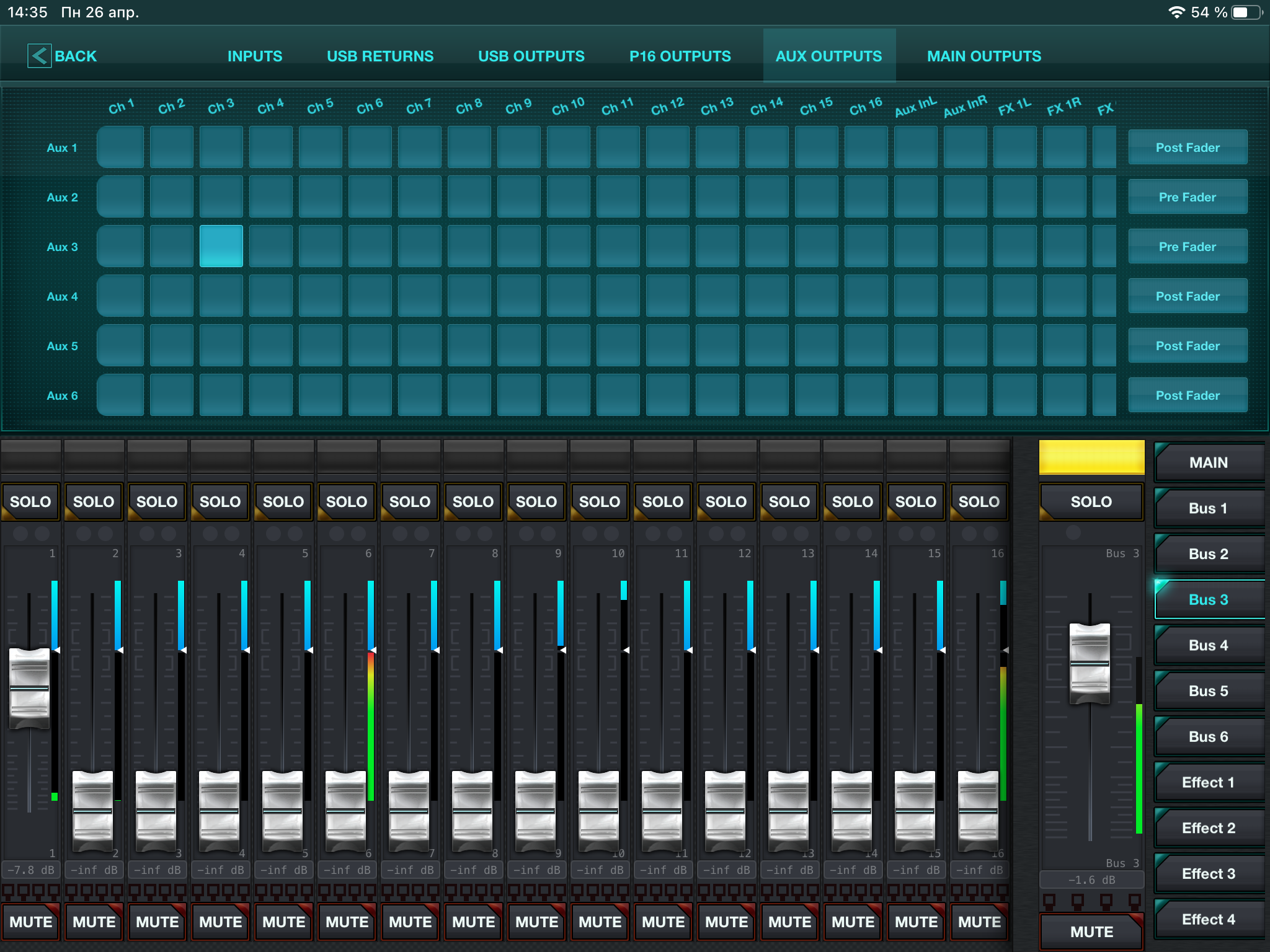Click the -7.8 dB level readout
This screenshot has width=1270, height=952.
pyautogui.click(x=30, y=870)
